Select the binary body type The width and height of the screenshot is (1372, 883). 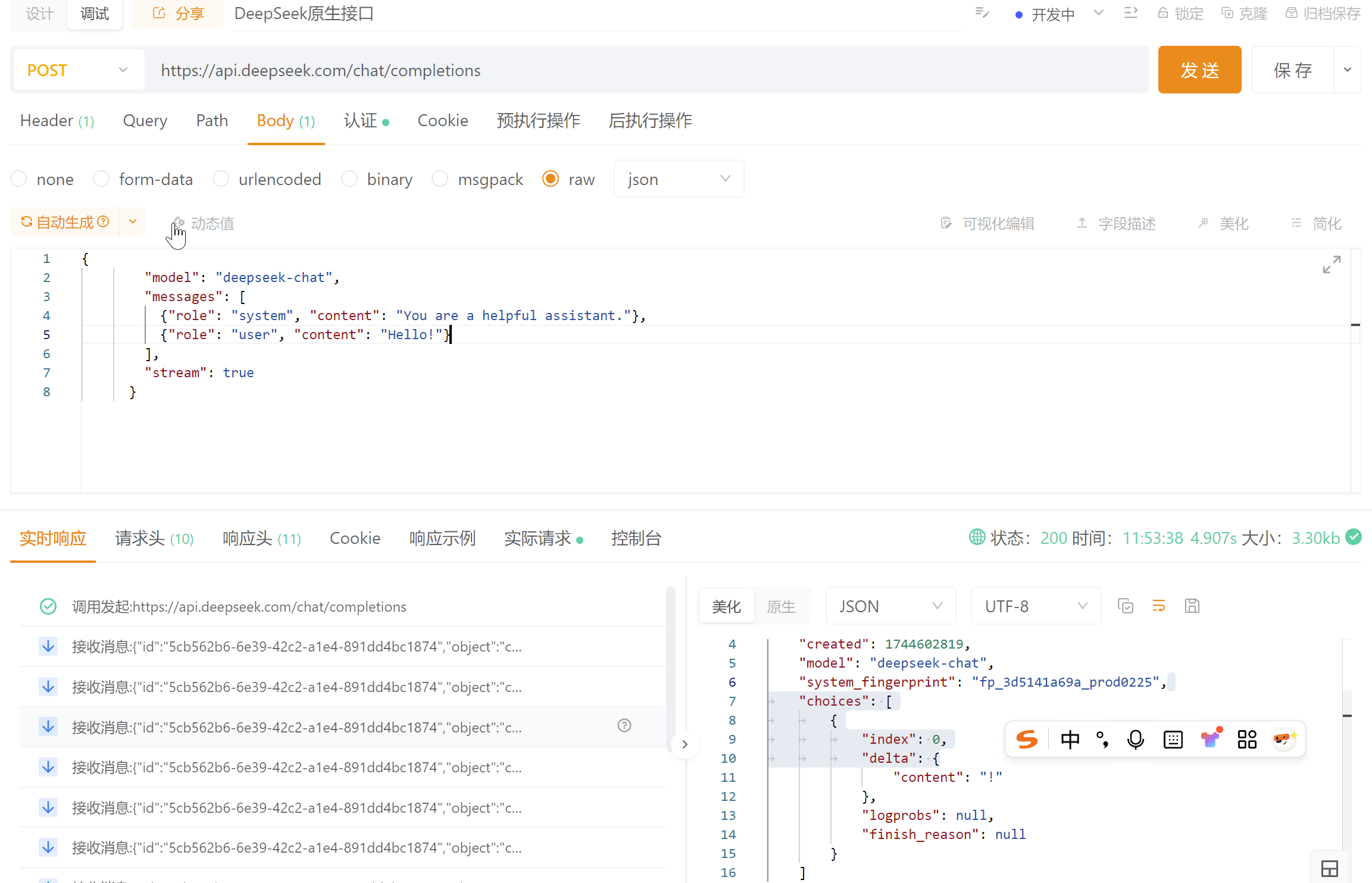click(x=349, y=179)
